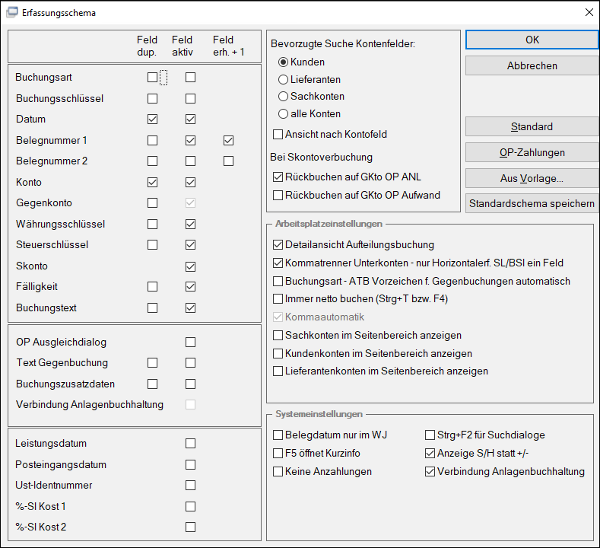Click the Bei Skontoverbuchung label

coord(321,157)
